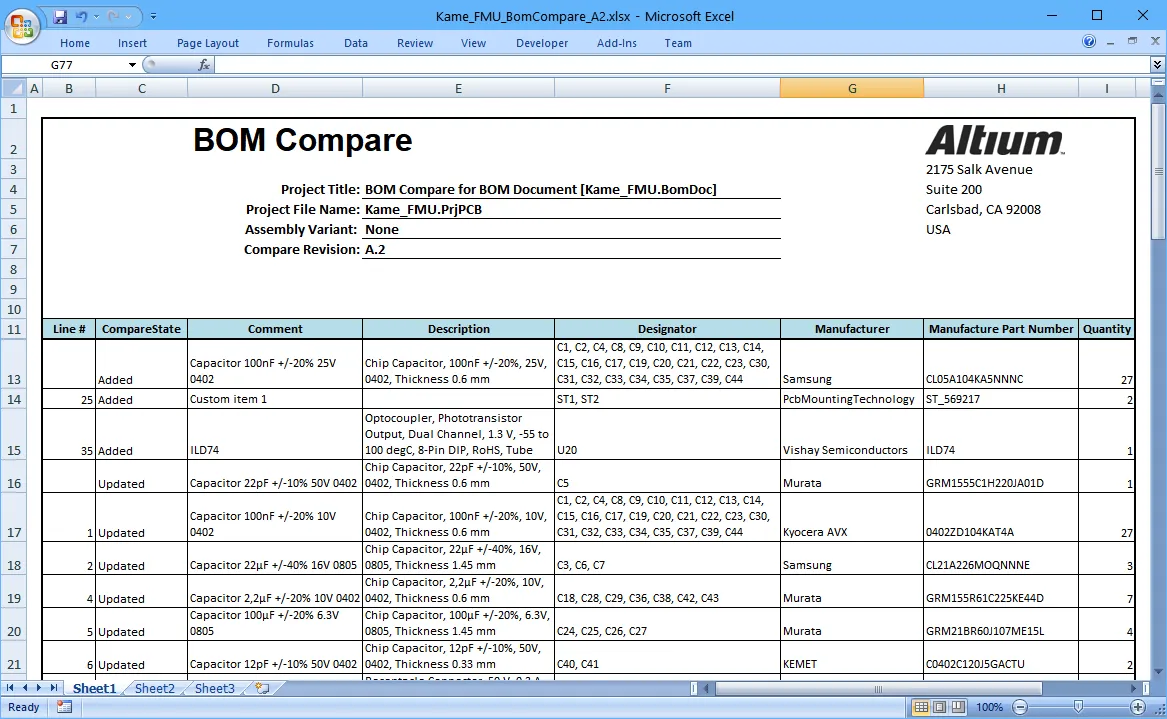1167x719 pixels.
Task: Open the View tab
Action: coord(473,43)
